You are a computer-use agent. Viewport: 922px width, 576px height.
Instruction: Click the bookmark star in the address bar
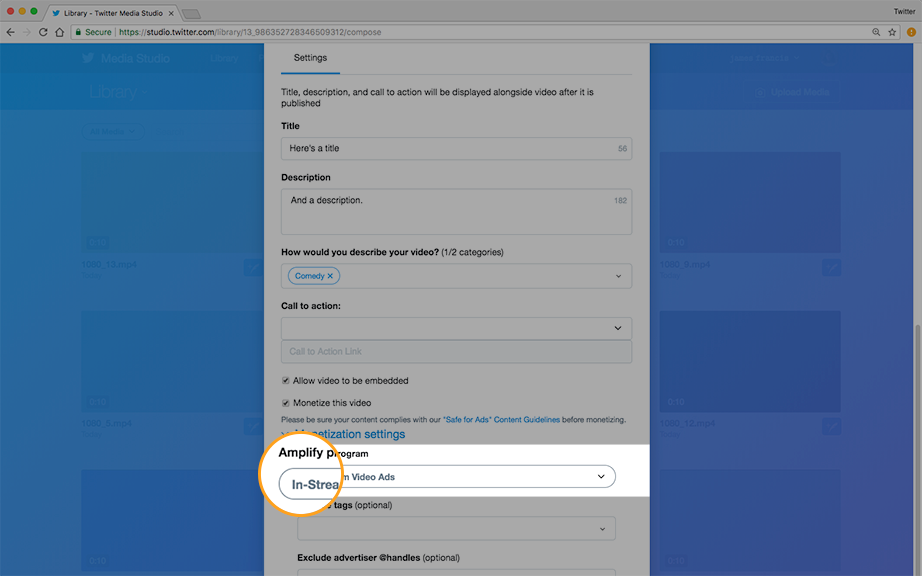pos(891,31)
